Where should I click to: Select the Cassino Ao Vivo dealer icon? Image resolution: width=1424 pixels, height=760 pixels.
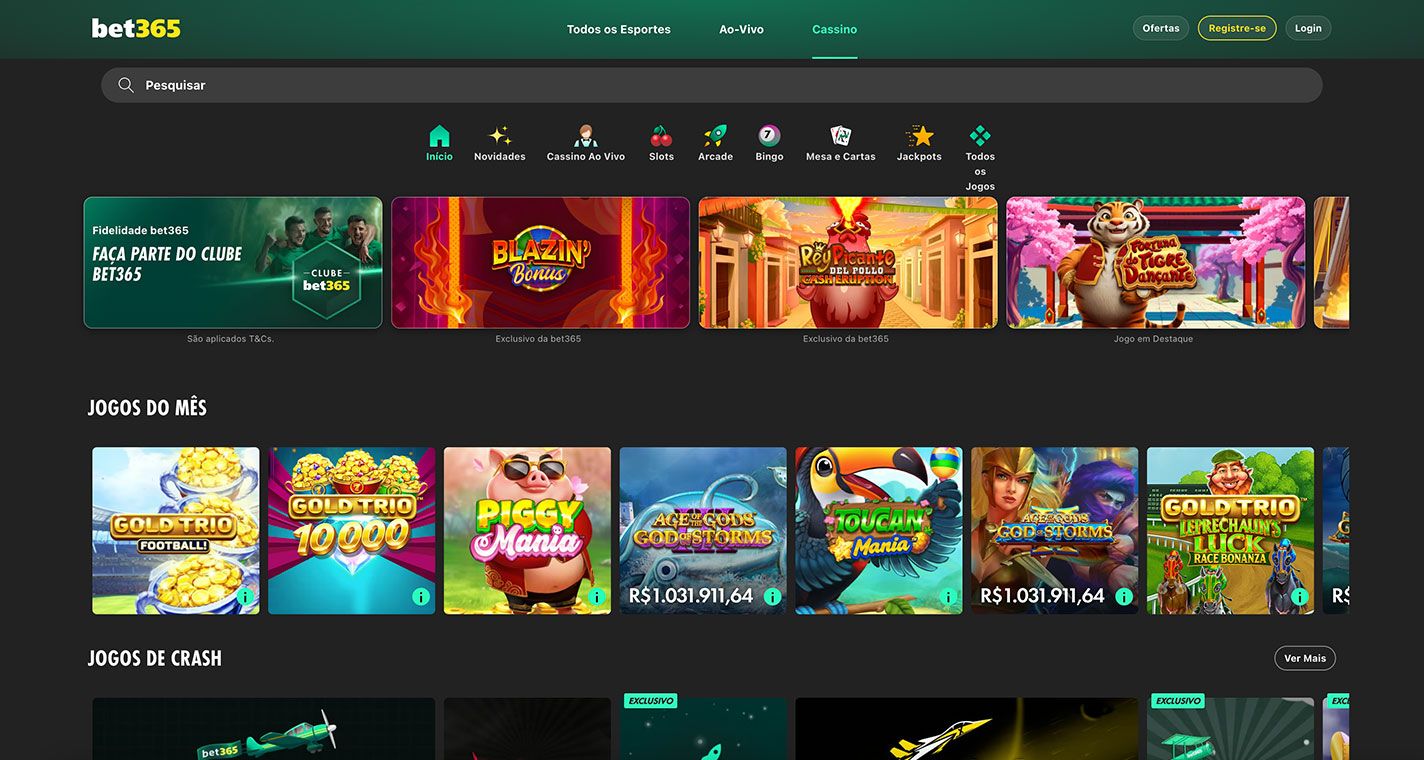pos(585,137)
